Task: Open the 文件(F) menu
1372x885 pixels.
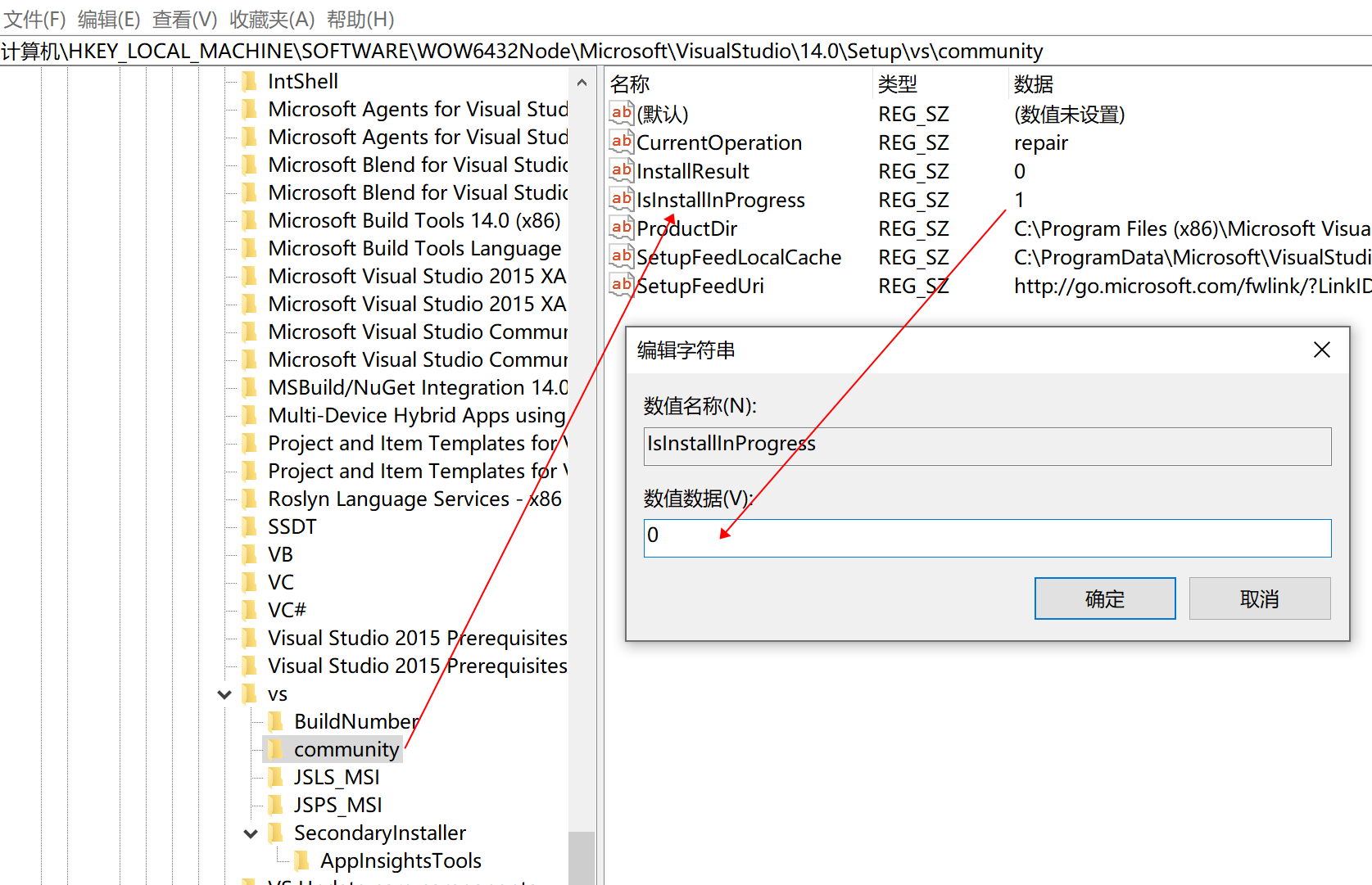Action: [34, 19]
